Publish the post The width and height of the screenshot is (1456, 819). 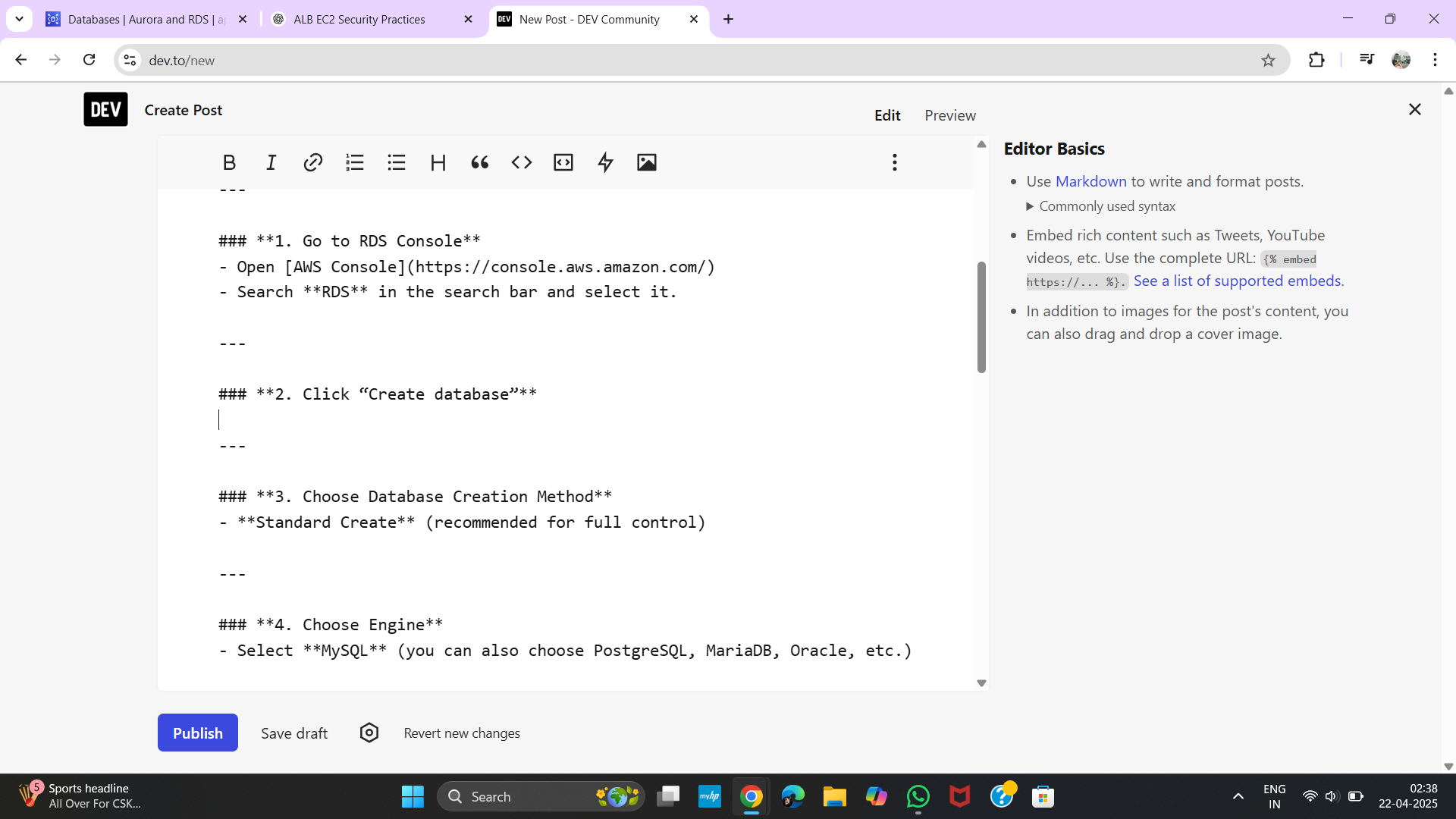(x=198, y=733)
